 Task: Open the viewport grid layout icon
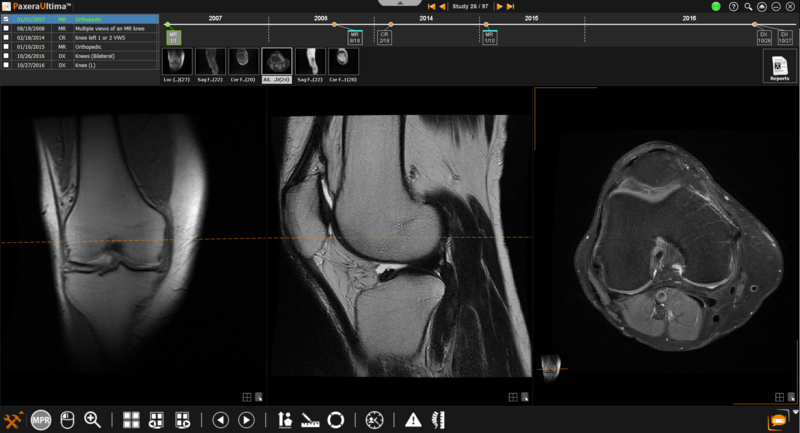coord(131,420)
